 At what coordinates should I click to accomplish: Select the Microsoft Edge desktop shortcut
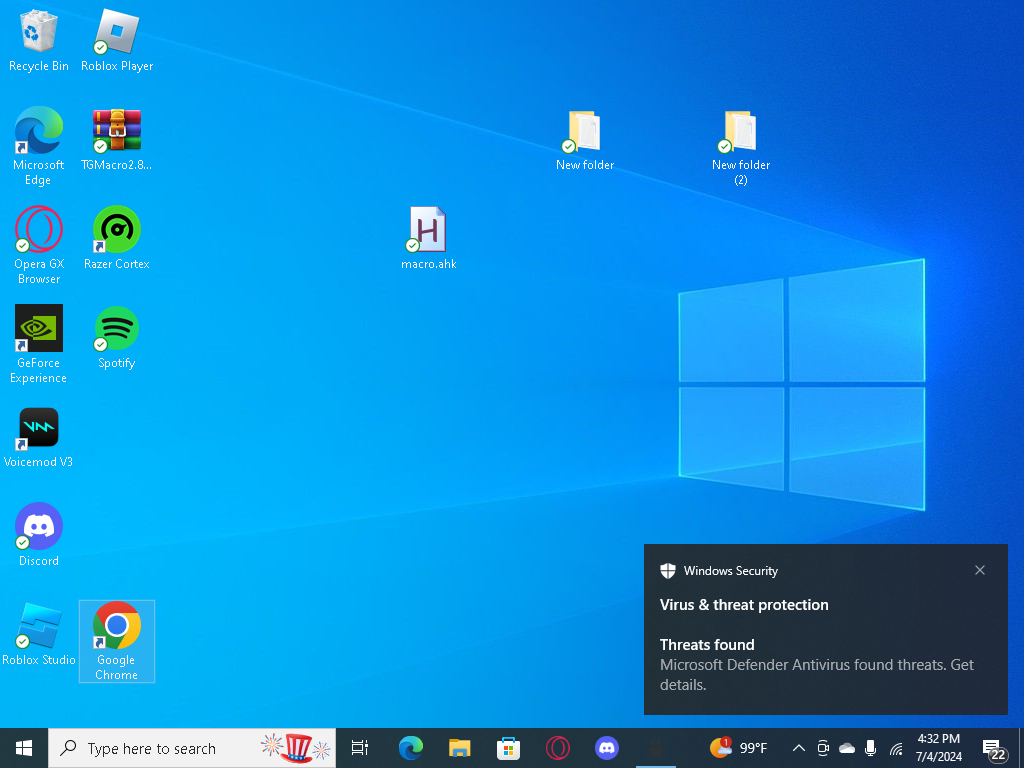coord(39,146)
